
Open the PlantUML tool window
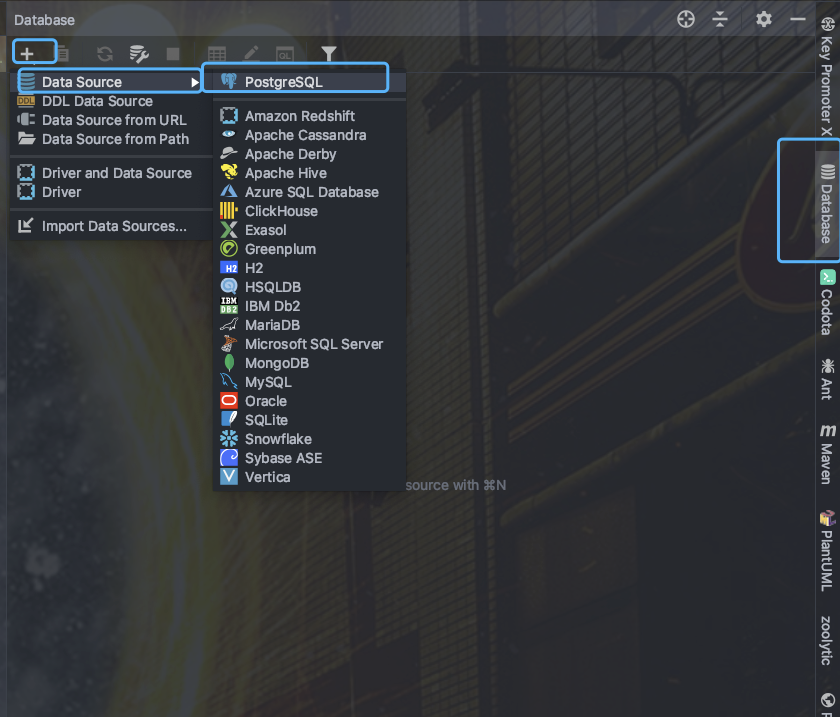tap(827, 551)
